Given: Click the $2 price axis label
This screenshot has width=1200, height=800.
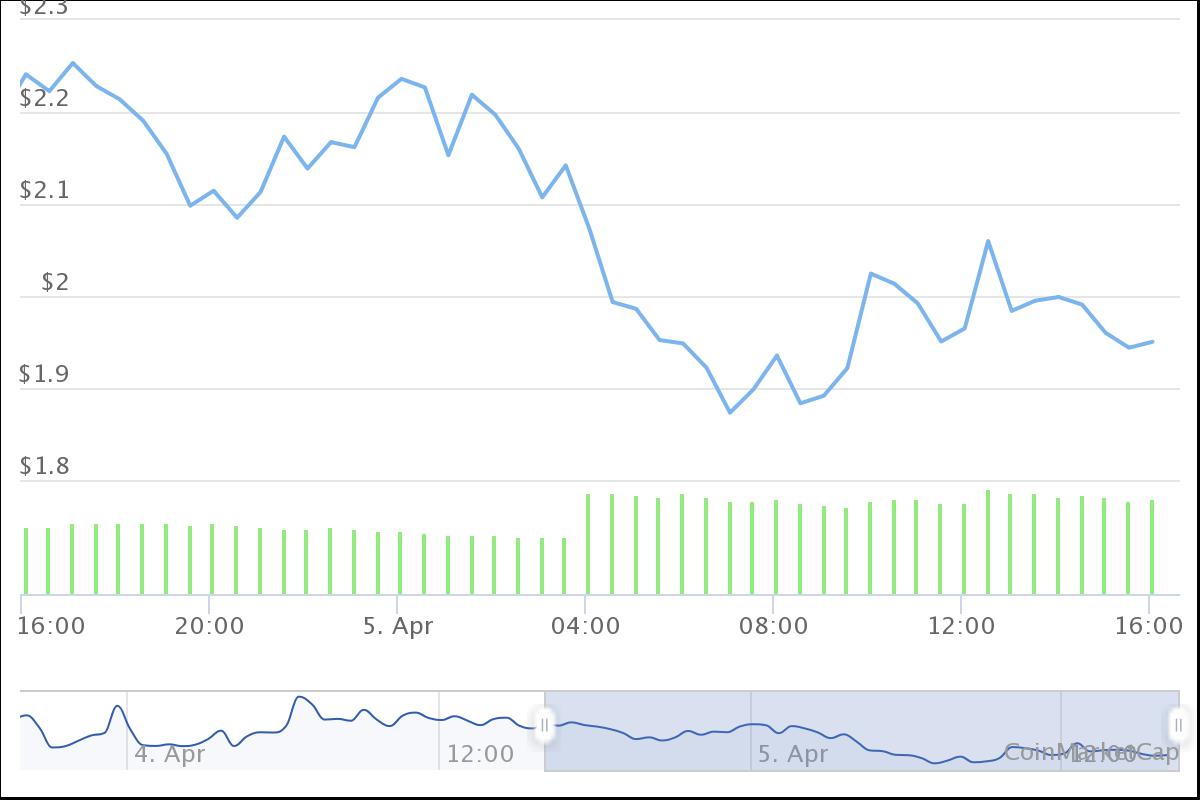Looking at the screenshot, I should pyautogui.click(x=55, y=282).
